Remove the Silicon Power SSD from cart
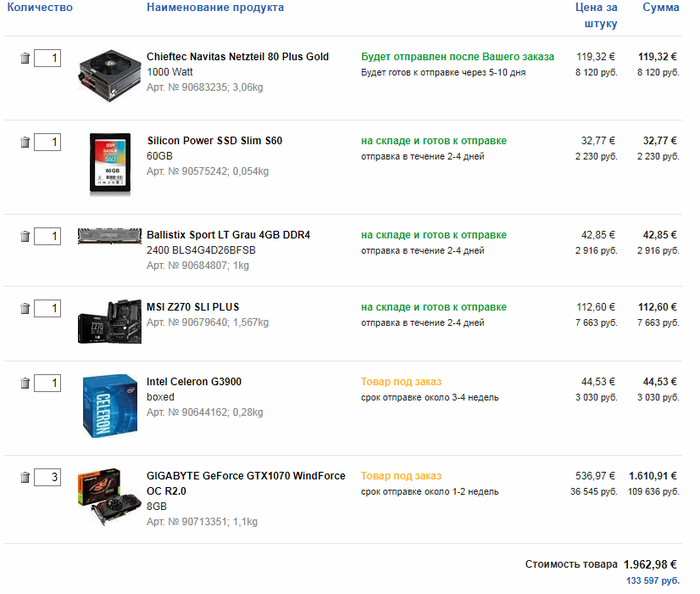This screenshot has height=594, width=700. pos(25,142)
